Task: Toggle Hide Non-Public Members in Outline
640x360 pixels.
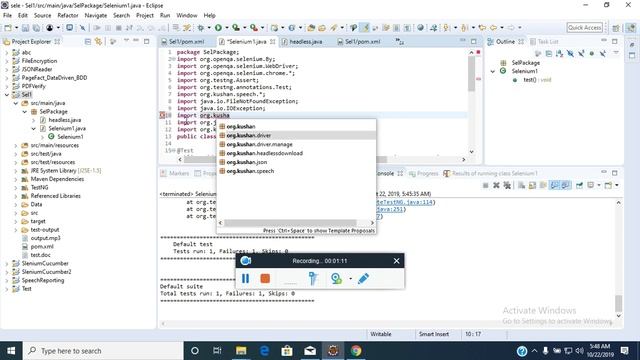Action: tap(591, 53)
